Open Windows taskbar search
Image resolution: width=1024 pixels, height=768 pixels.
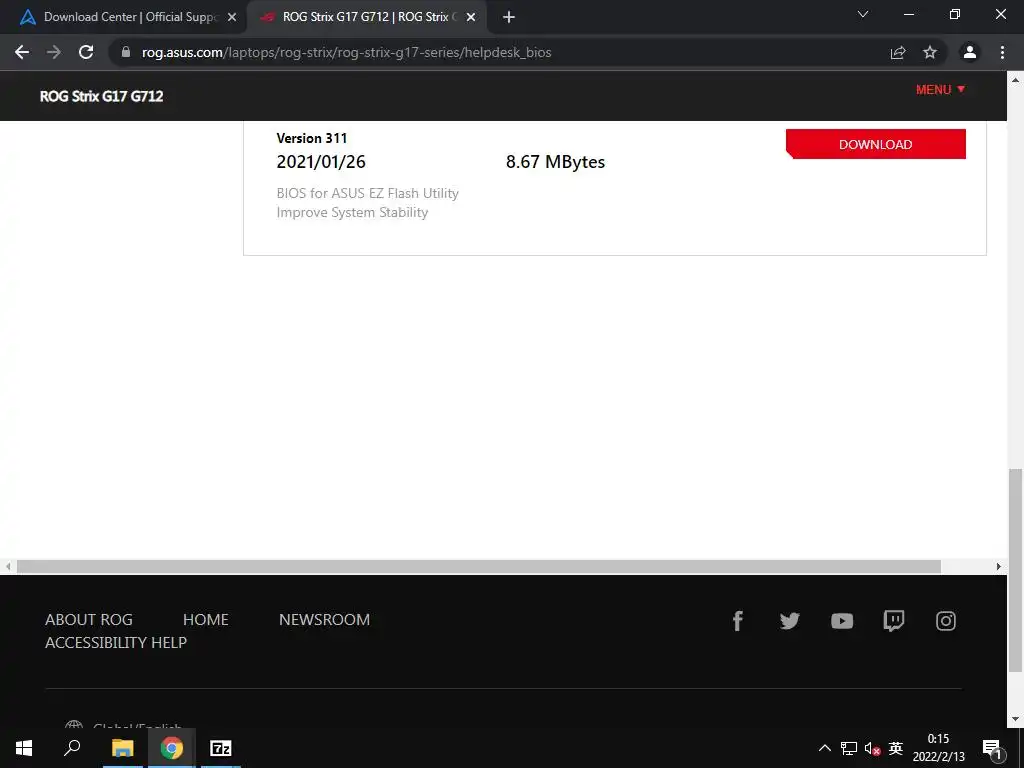(x=72, y=748)
